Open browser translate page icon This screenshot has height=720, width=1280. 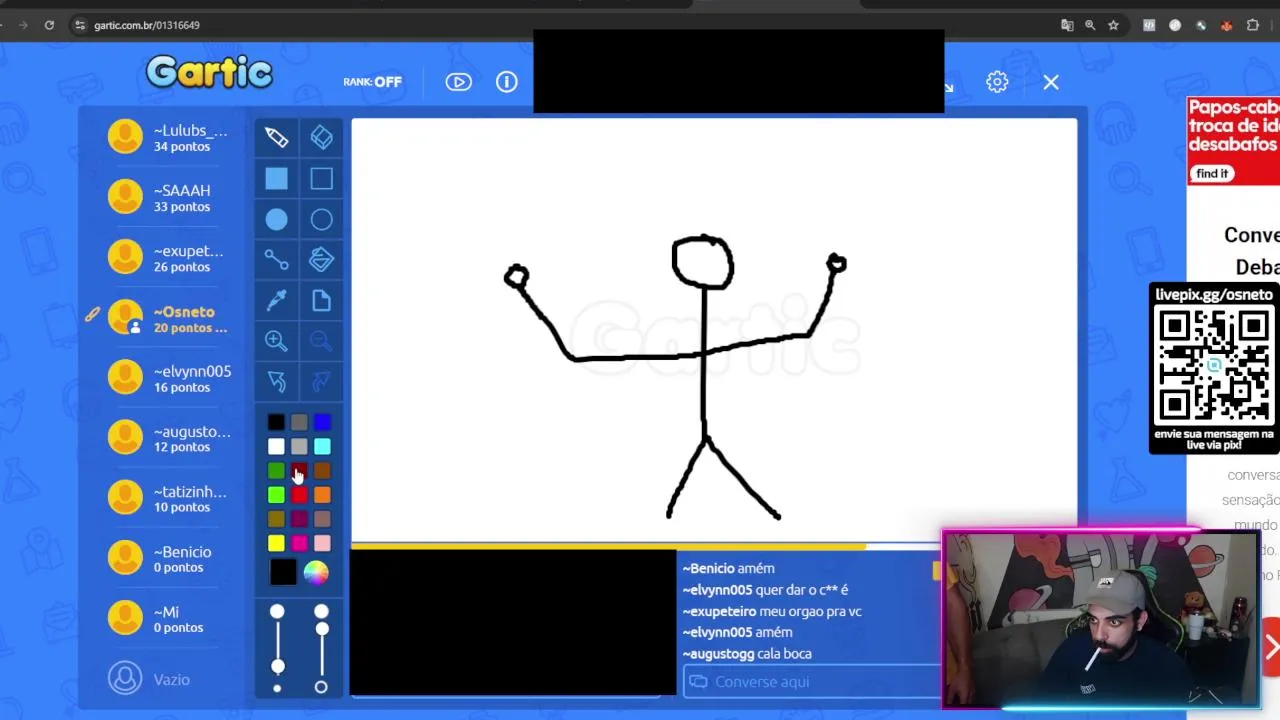tap(1067, 25)
